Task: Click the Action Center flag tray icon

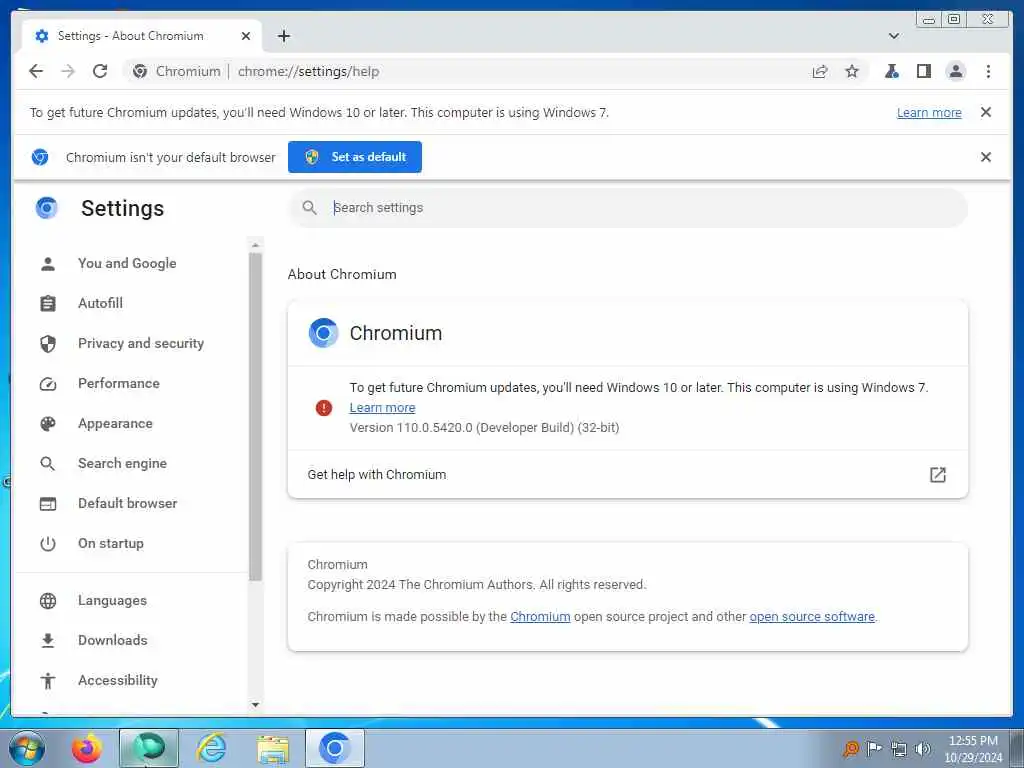Action: pyautogui.click(x=874, y=748)
